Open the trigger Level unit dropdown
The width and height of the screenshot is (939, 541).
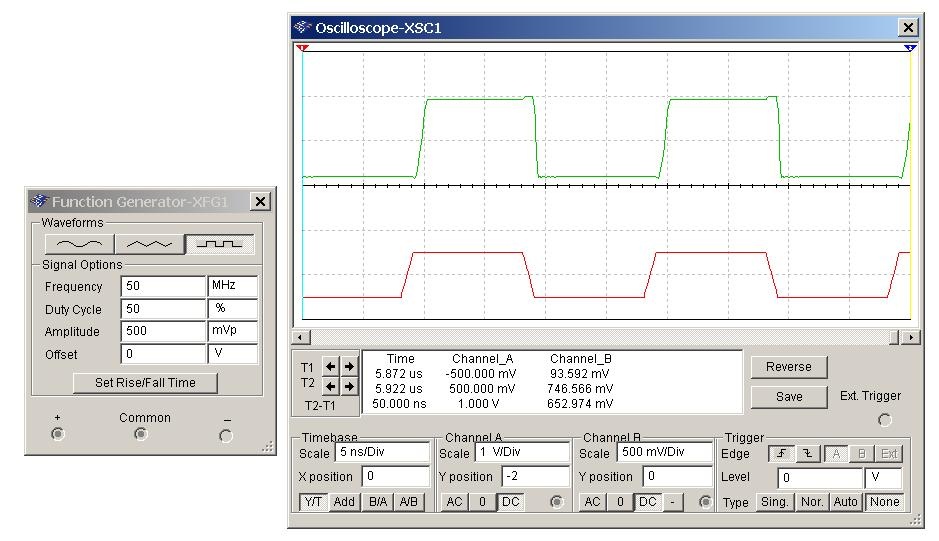click(x=883, y=478)
